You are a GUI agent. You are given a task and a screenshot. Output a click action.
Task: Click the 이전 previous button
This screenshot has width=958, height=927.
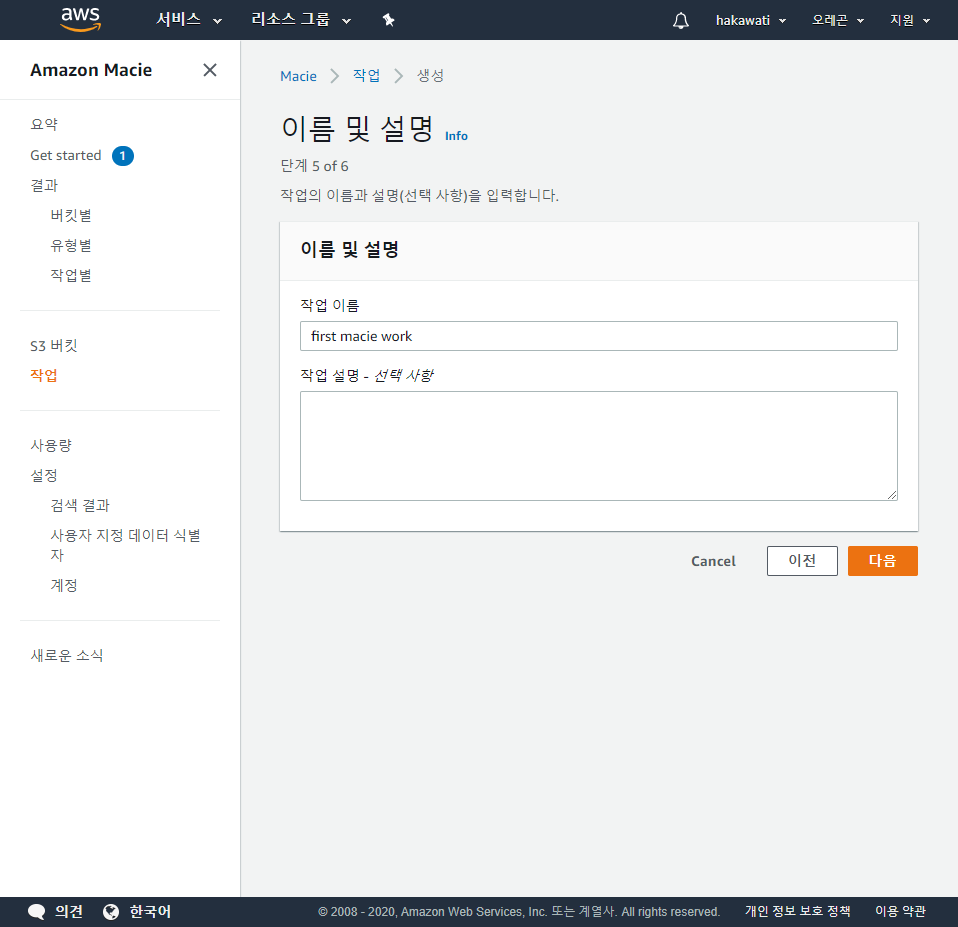(x=802, y=561)
